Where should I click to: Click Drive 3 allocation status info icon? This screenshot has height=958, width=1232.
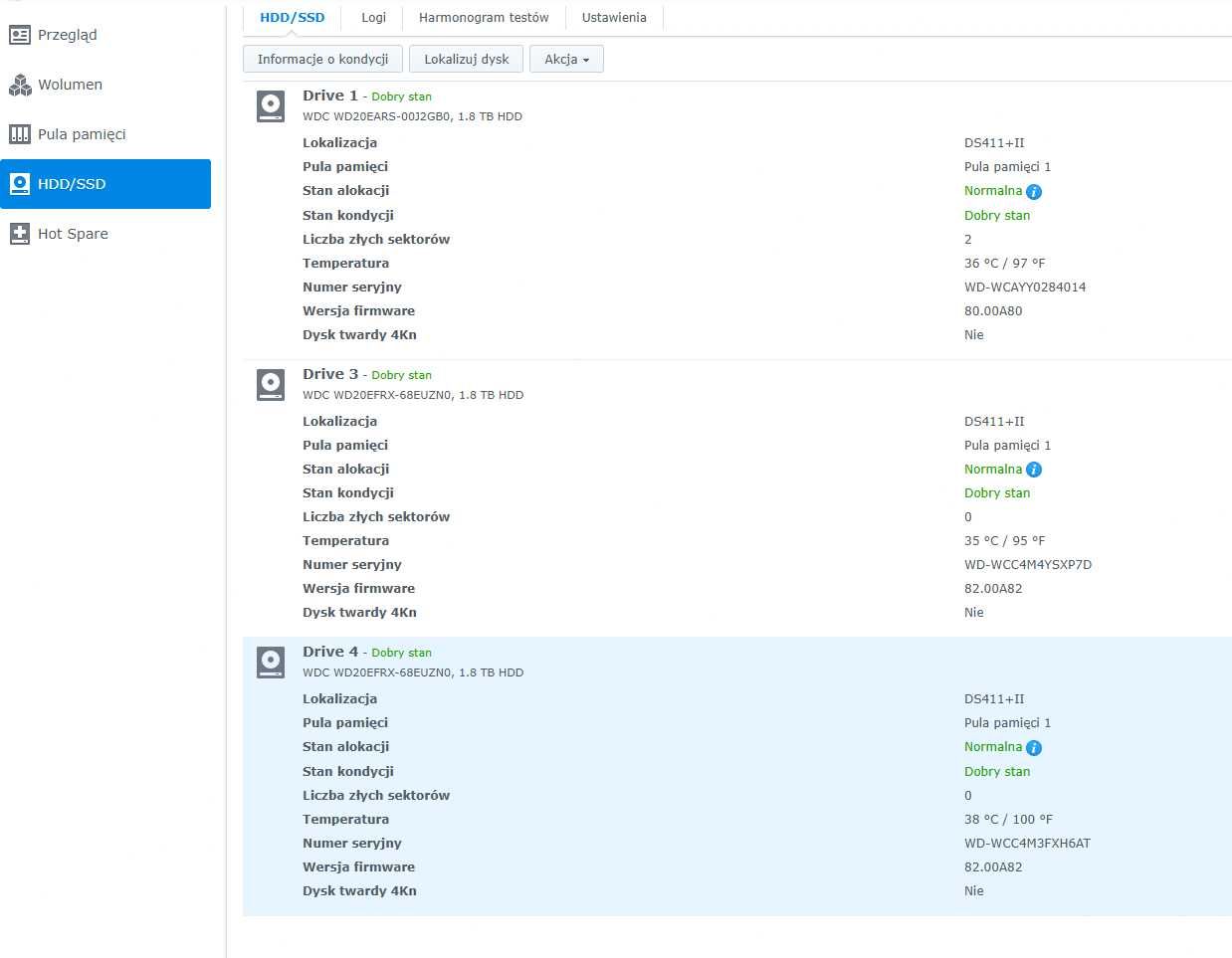(1034, 470)
